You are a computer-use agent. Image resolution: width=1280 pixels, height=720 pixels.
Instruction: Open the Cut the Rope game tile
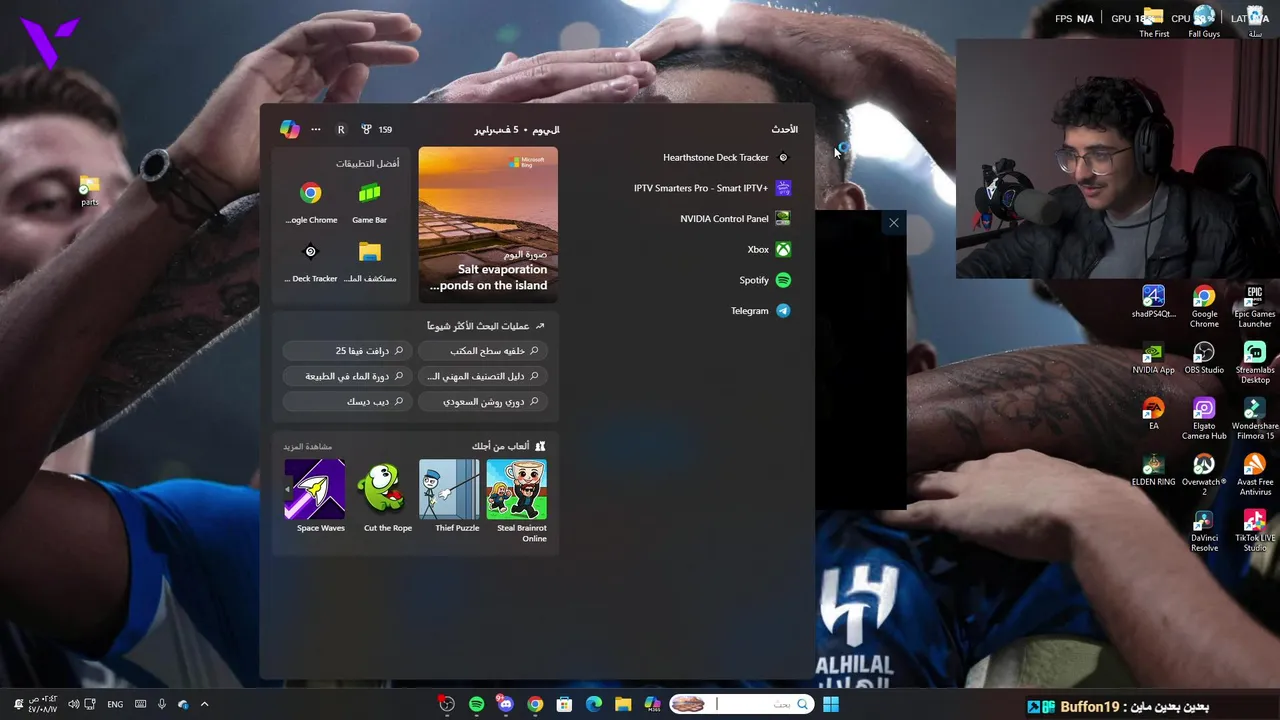383,496
